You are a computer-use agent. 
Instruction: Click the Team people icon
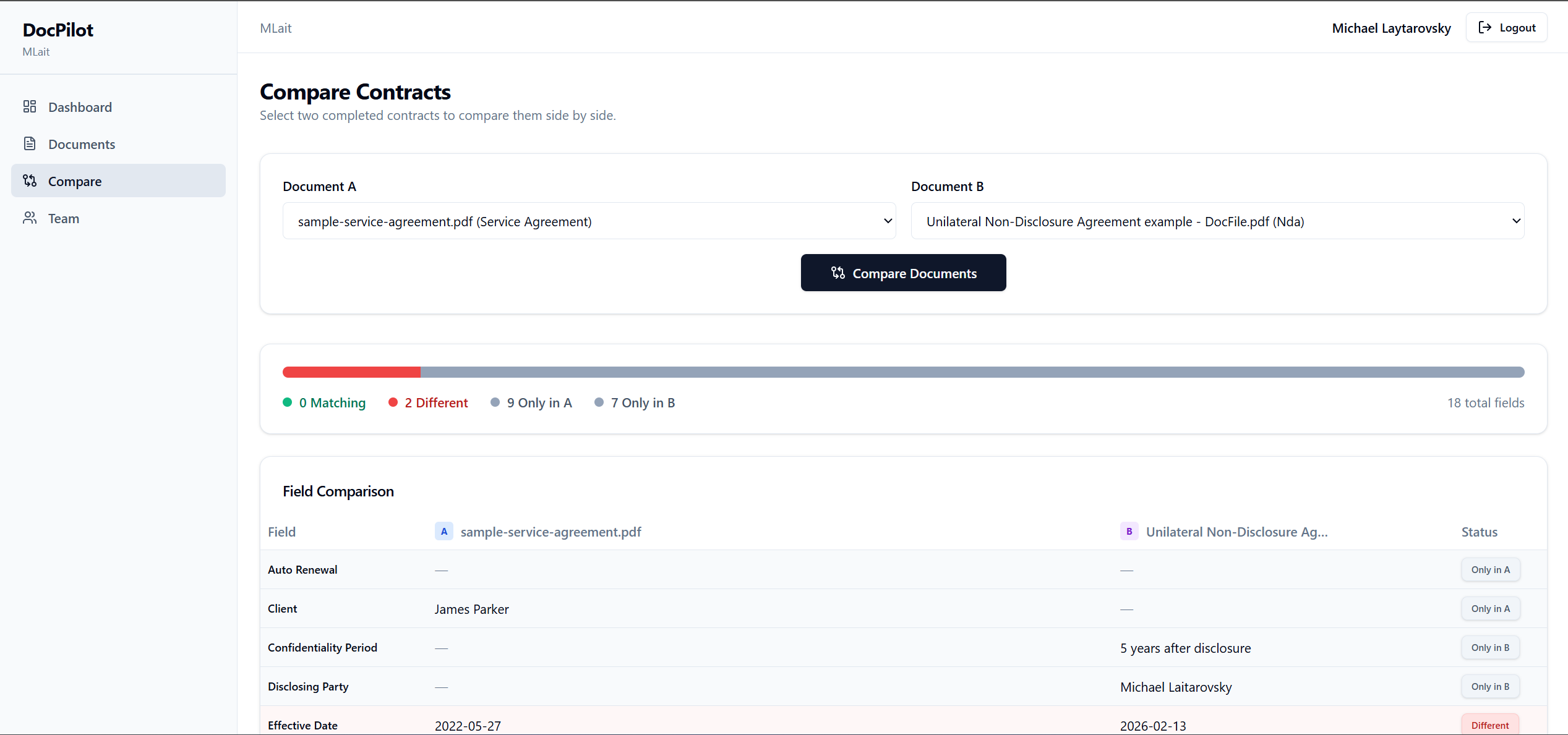[x=30, y=218]
